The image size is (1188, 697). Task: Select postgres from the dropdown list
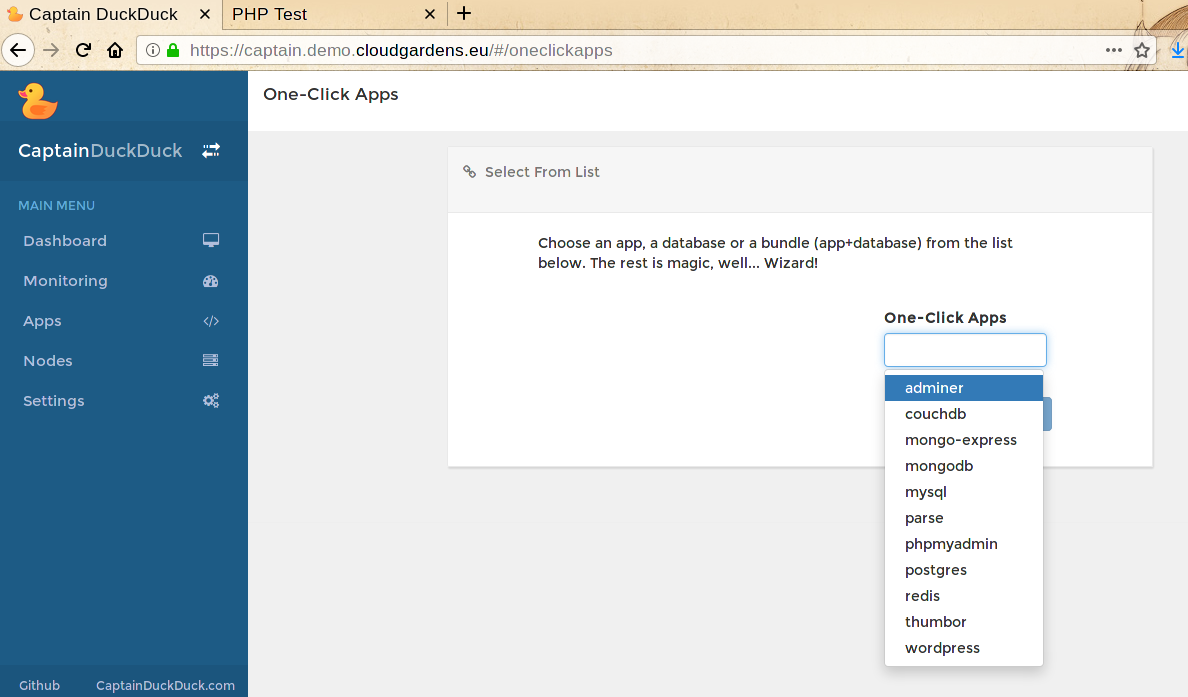(964, 570)
